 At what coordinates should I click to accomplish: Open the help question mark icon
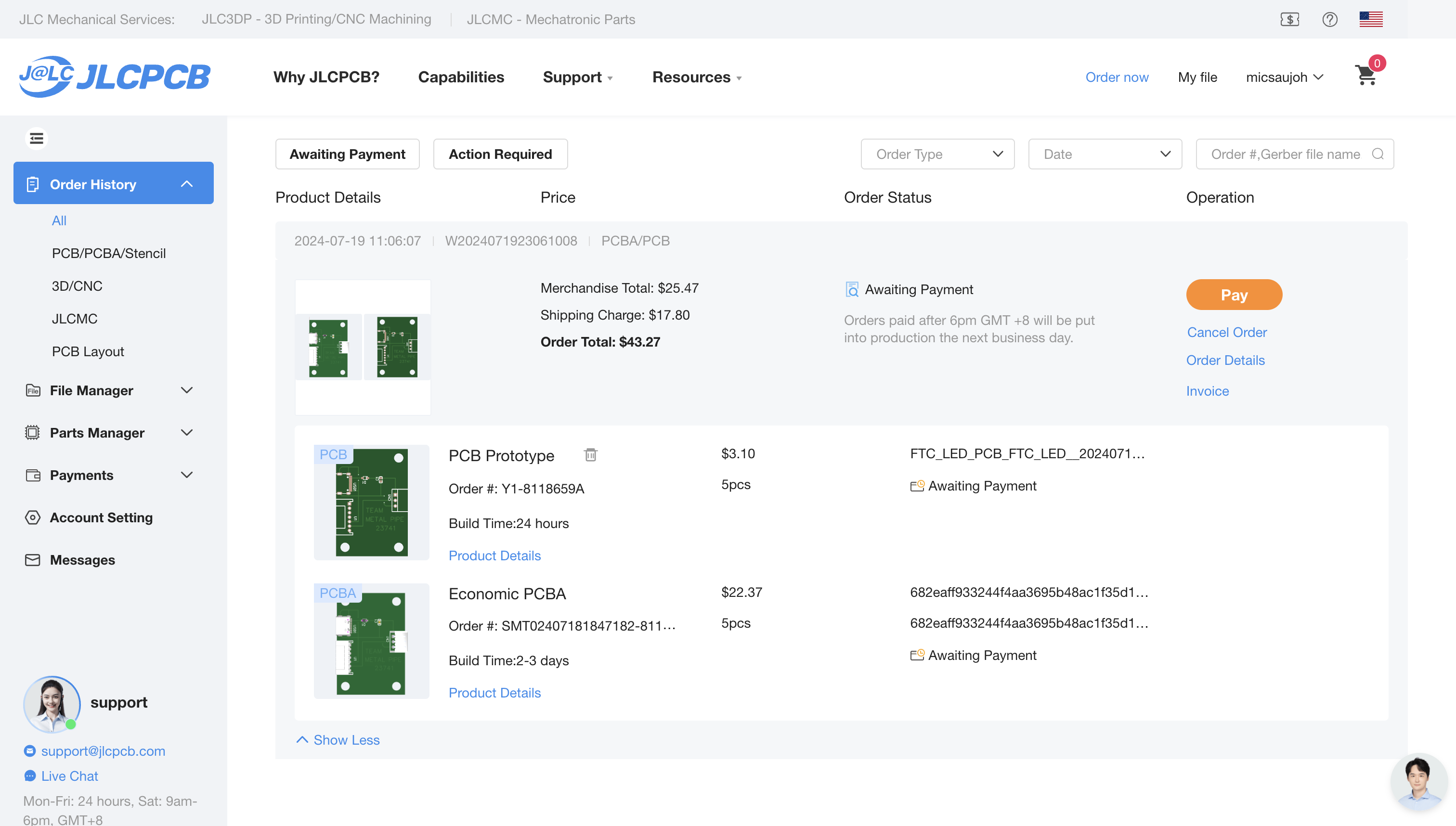pyautogui.click(x=1329, y=19)
